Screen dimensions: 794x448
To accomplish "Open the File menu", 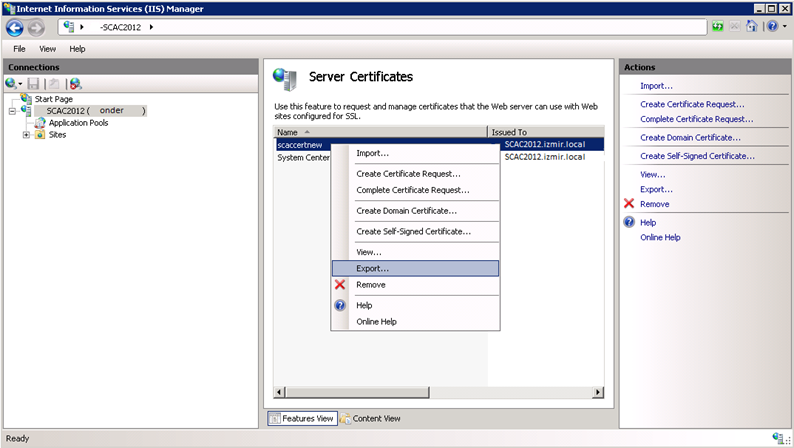I will 19,49.
